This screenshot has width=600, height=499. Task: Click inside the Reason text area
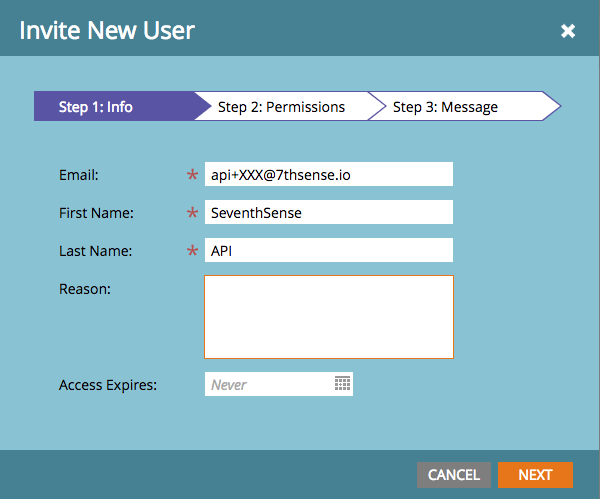point(328,317)
